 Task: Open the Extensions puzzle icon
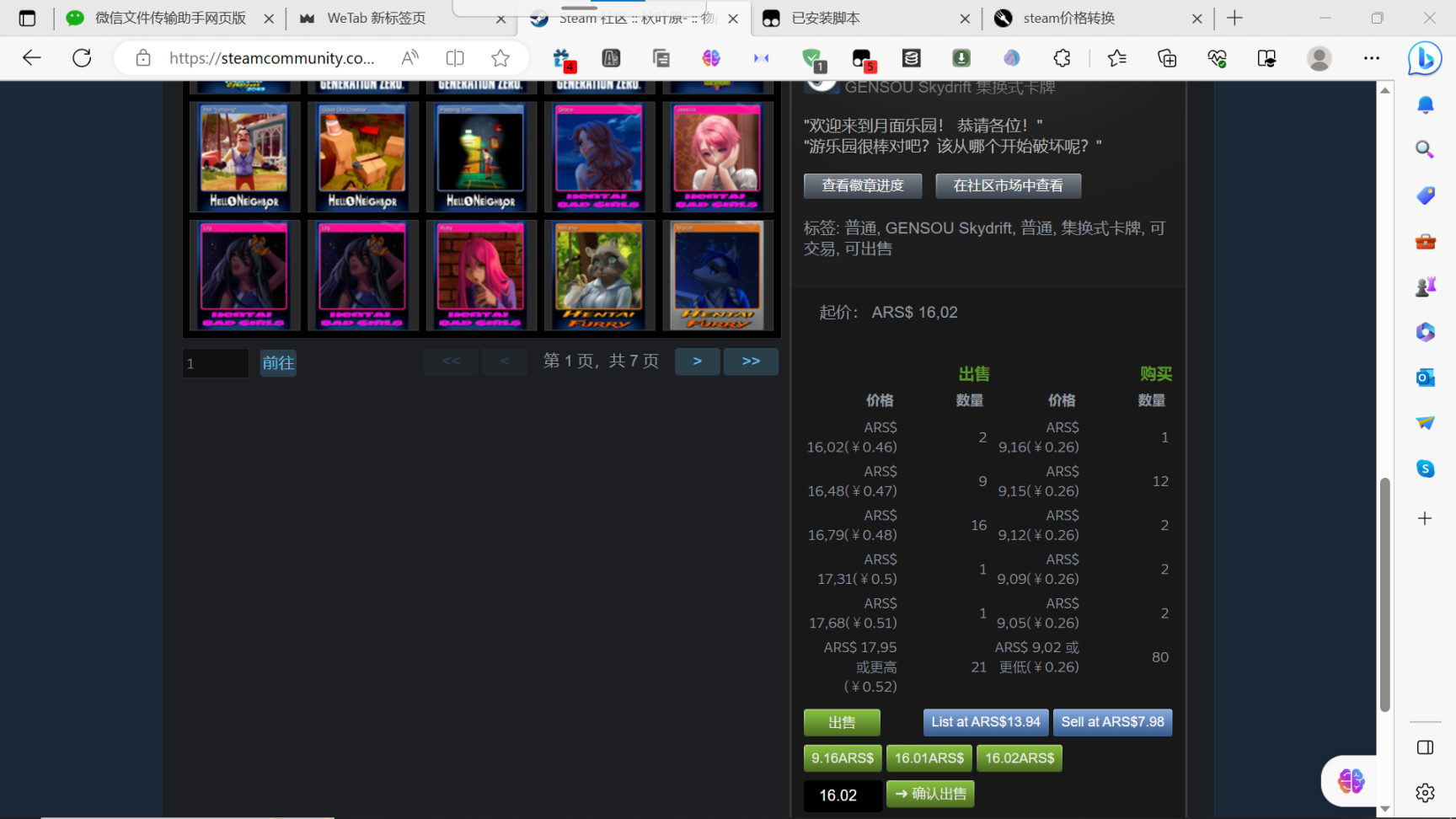tap(1062, 58)
